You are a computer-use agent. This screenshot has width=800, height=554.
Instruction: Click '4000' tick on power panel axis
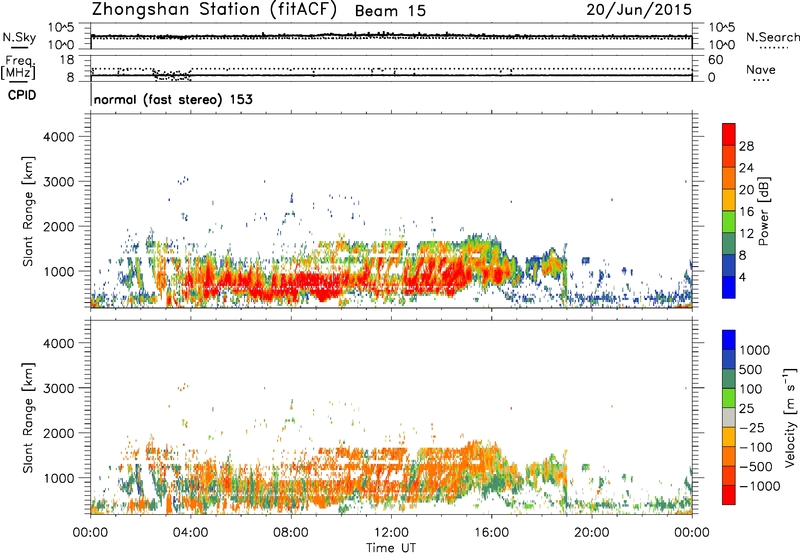[x=59, y=137]
